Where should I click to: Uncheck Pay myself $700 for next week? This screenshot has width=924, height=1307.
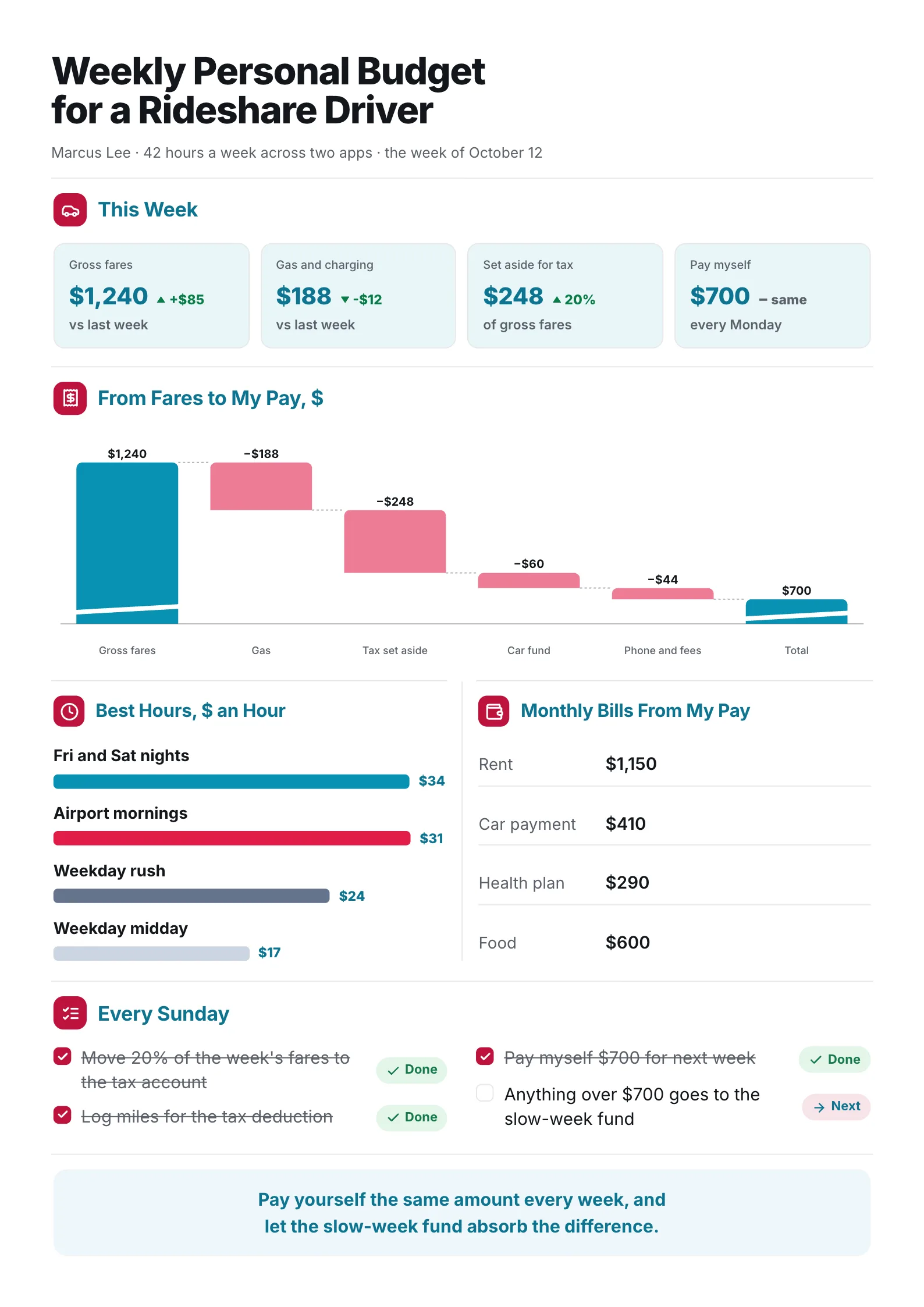click(x=485, y=1056)
